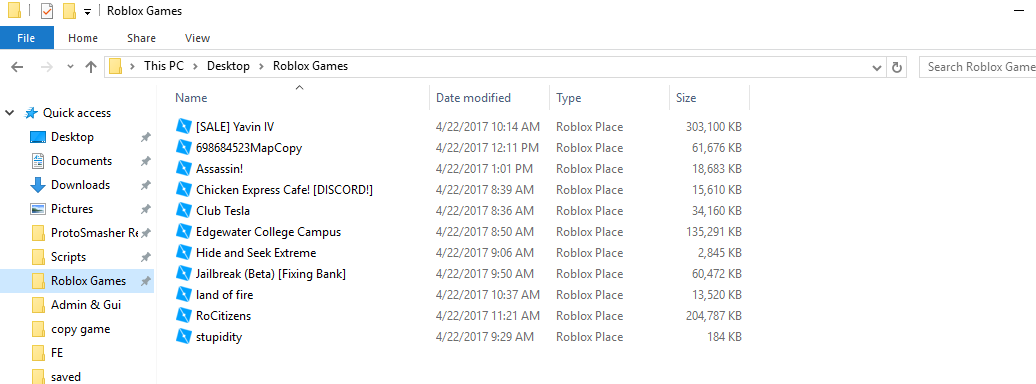Viewport: 1036px width, 384px height.
Task: Switch to the View ribbon tab
Action: click(198, 38)
